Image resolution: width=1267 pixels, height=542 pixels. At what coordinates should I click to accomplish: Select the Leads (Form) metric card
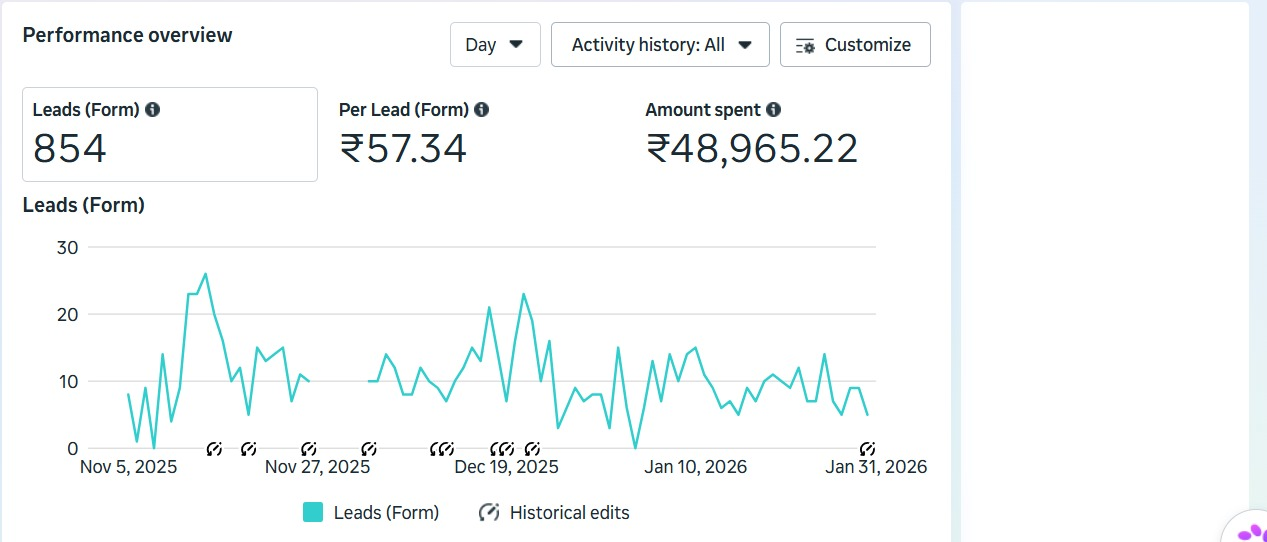tap(170, 134)
